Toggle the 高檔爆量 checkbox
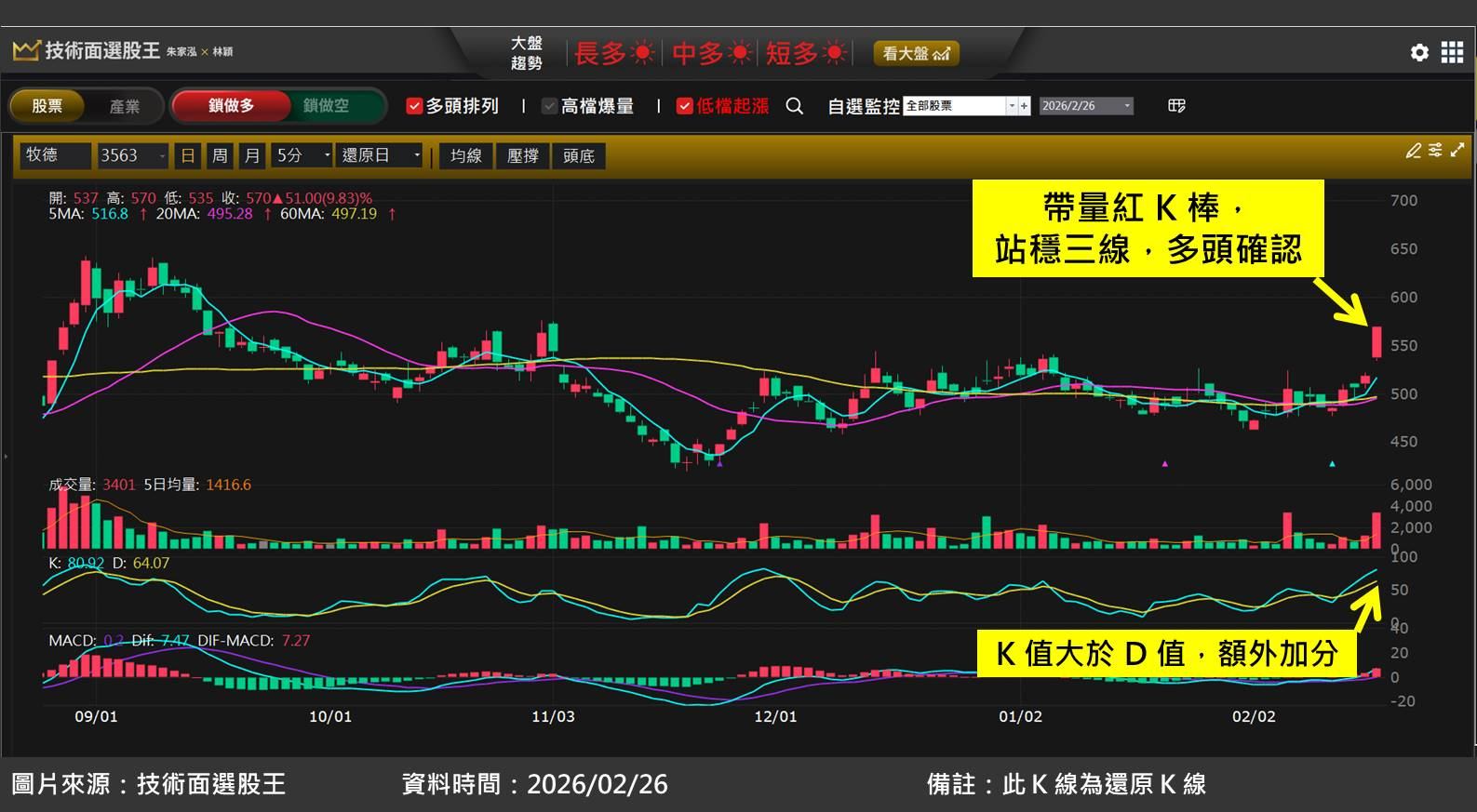The height and width of the screenshot is (812, 1477). (549, 106)
